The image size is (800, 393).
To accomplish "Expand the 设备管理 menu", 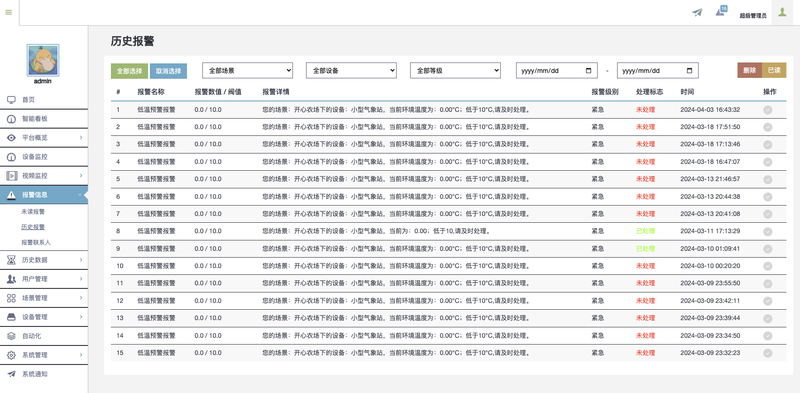I will coord(44,317).
